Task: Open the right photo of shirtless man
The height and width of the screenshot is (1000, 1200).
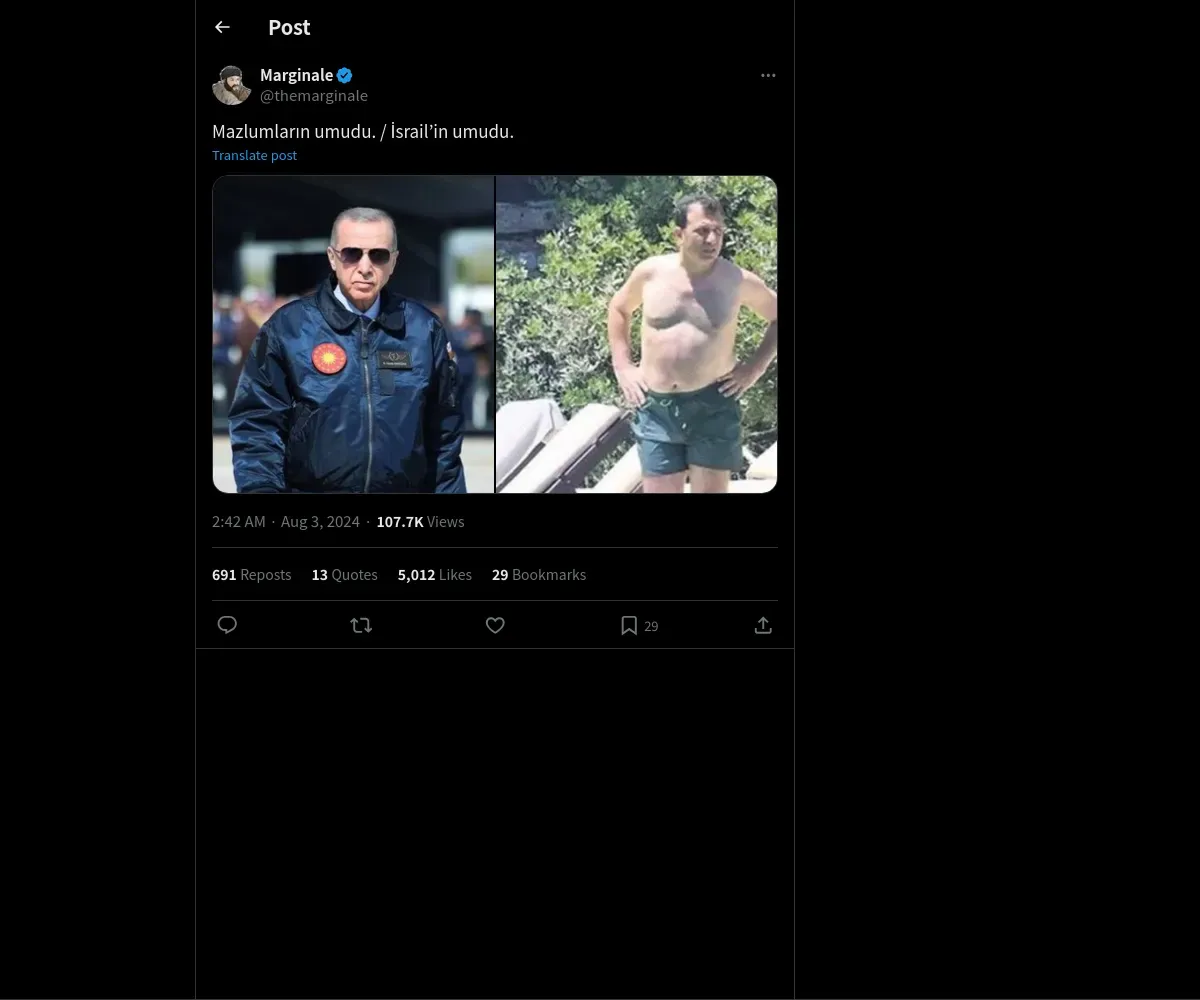Action: click(637, 334)
